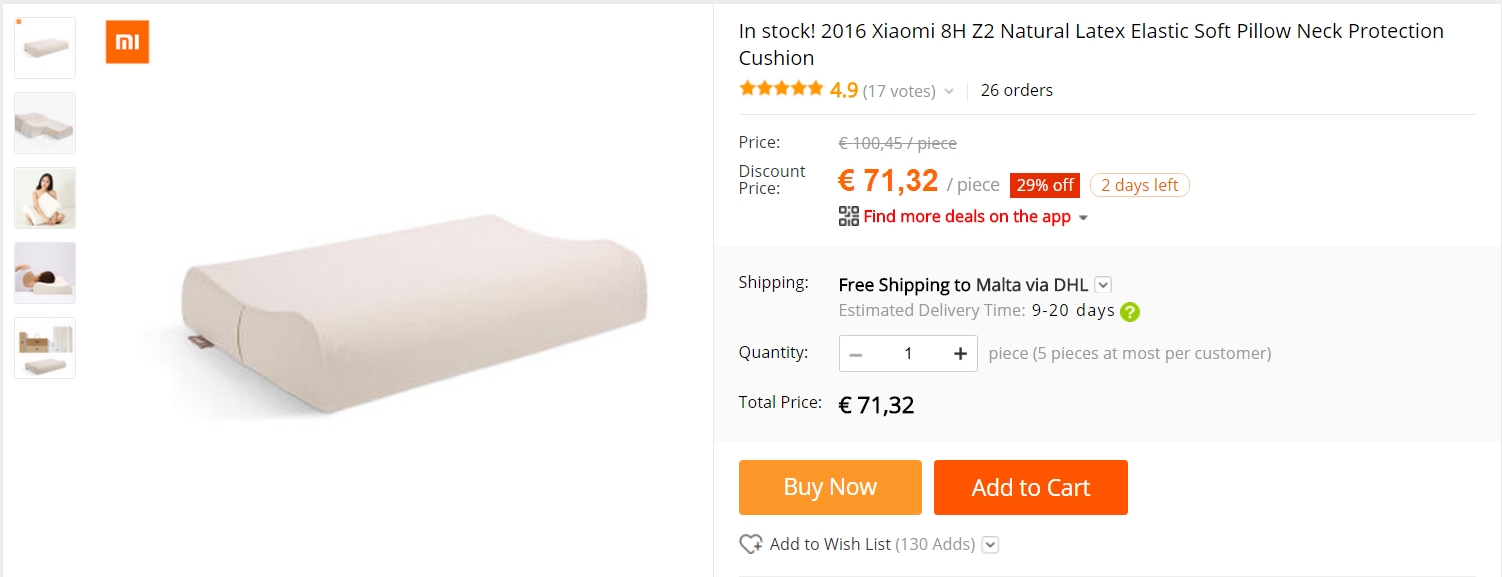1502x577 pixels.
Task: Click the QR code icon for app deals
Action: [x=849, y=216]
